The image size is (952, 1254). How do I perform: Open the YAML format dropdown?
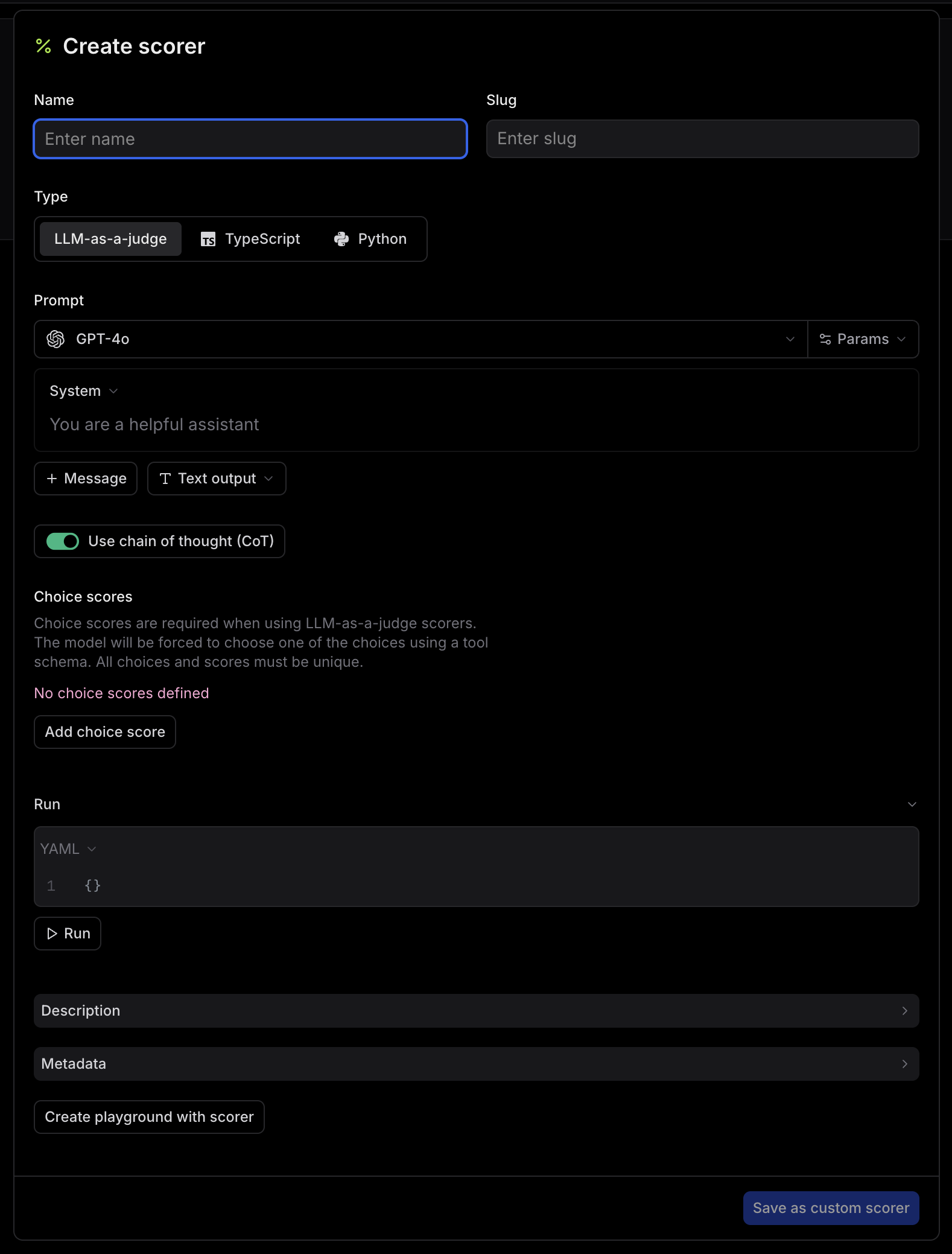click(68, 849)
